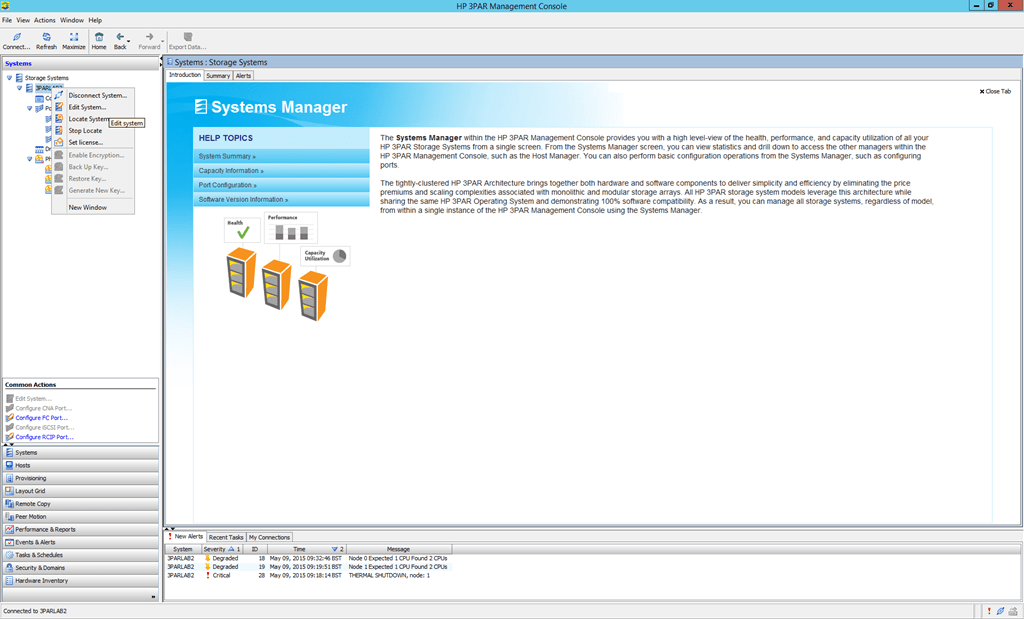Open the Layout Grid pane
1024x619 pixels.
pyautogui.click(x=80, y=491)
